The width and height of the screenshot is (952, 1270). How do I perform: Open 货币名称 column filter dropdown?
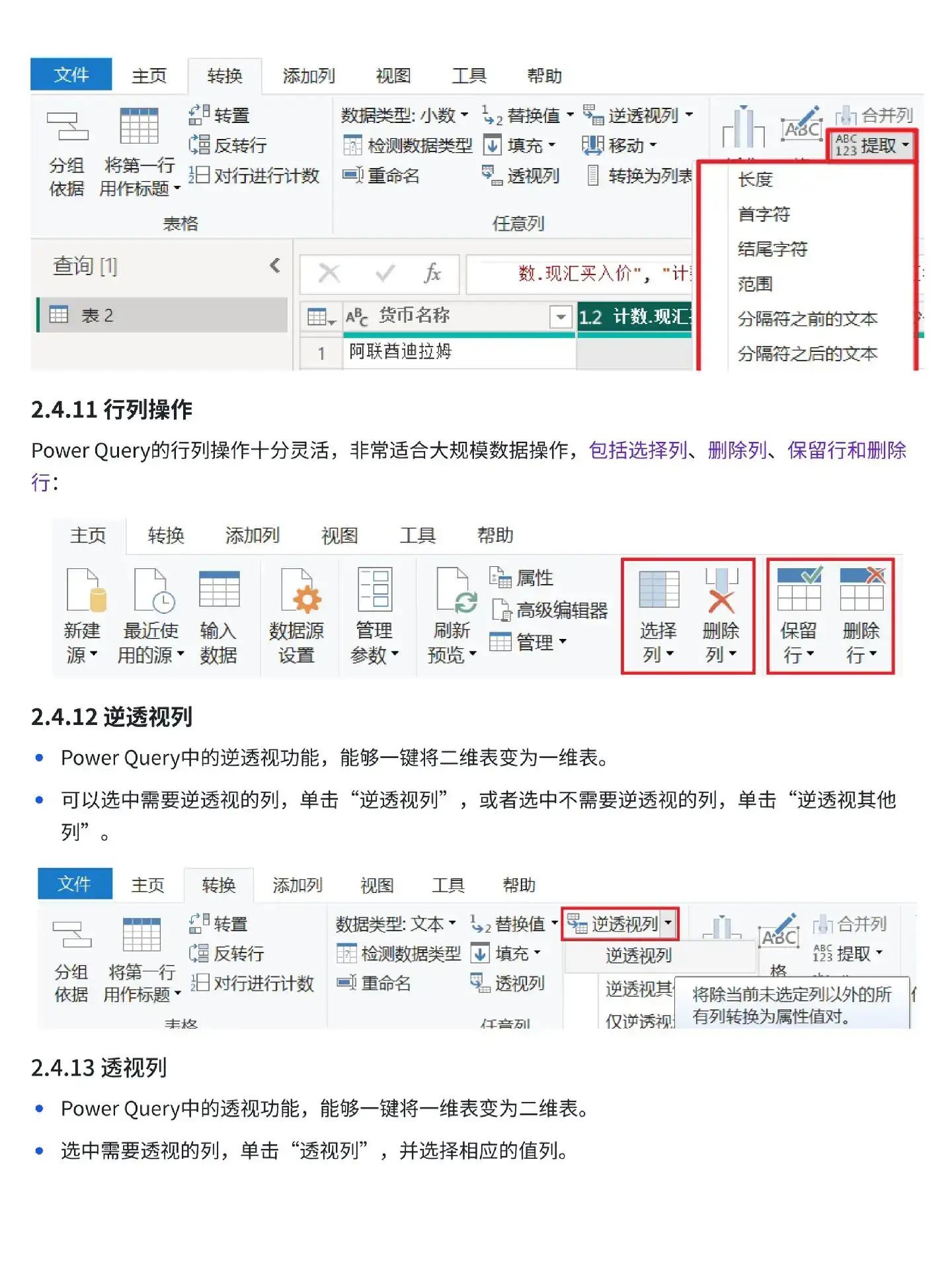[x=561, y=317]
